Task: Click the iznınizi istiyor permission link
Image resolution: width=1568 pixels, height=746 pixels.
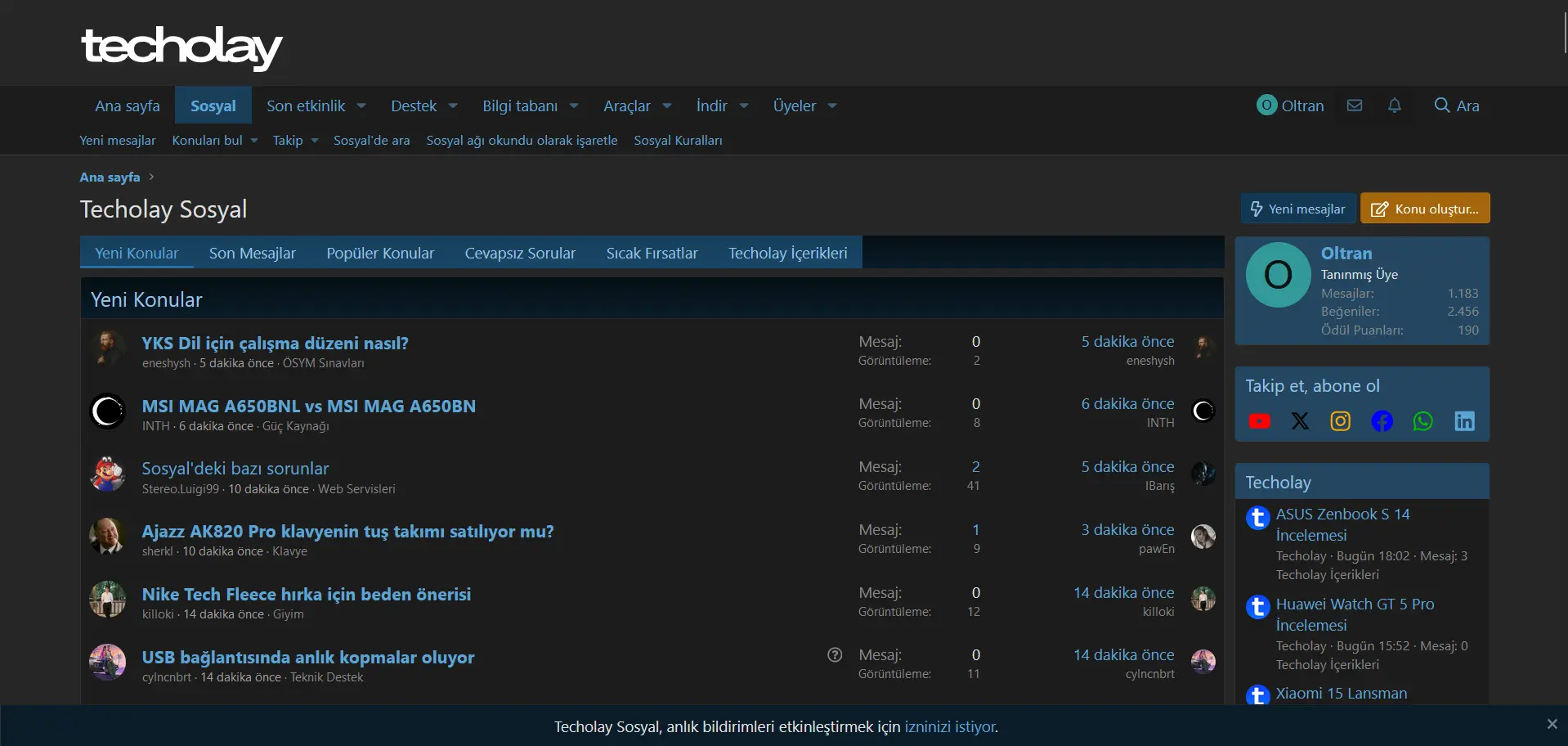Action: 951,727
